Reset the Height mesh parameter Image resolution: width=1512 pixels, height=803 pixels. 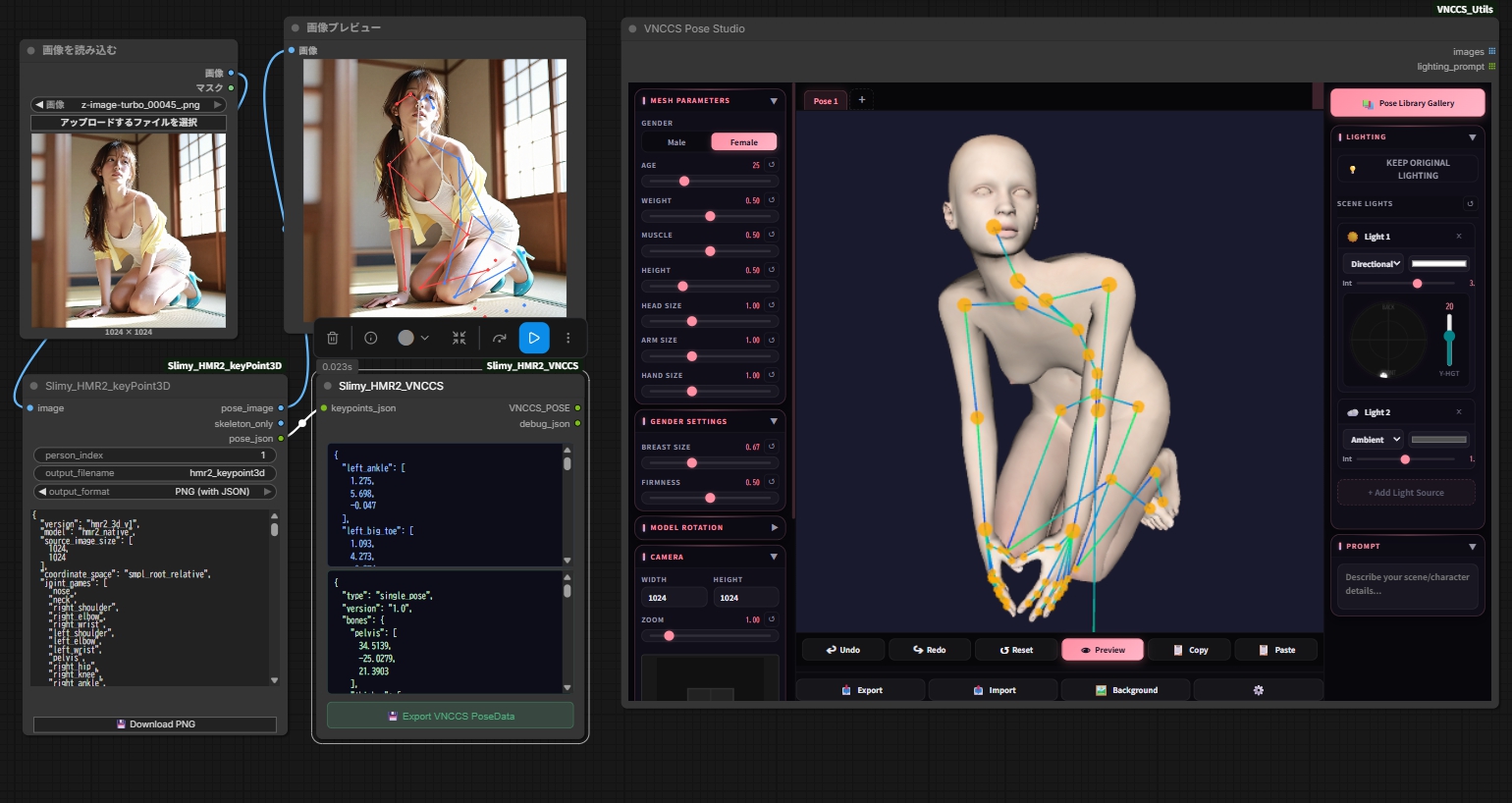click(x=772, y=270)
